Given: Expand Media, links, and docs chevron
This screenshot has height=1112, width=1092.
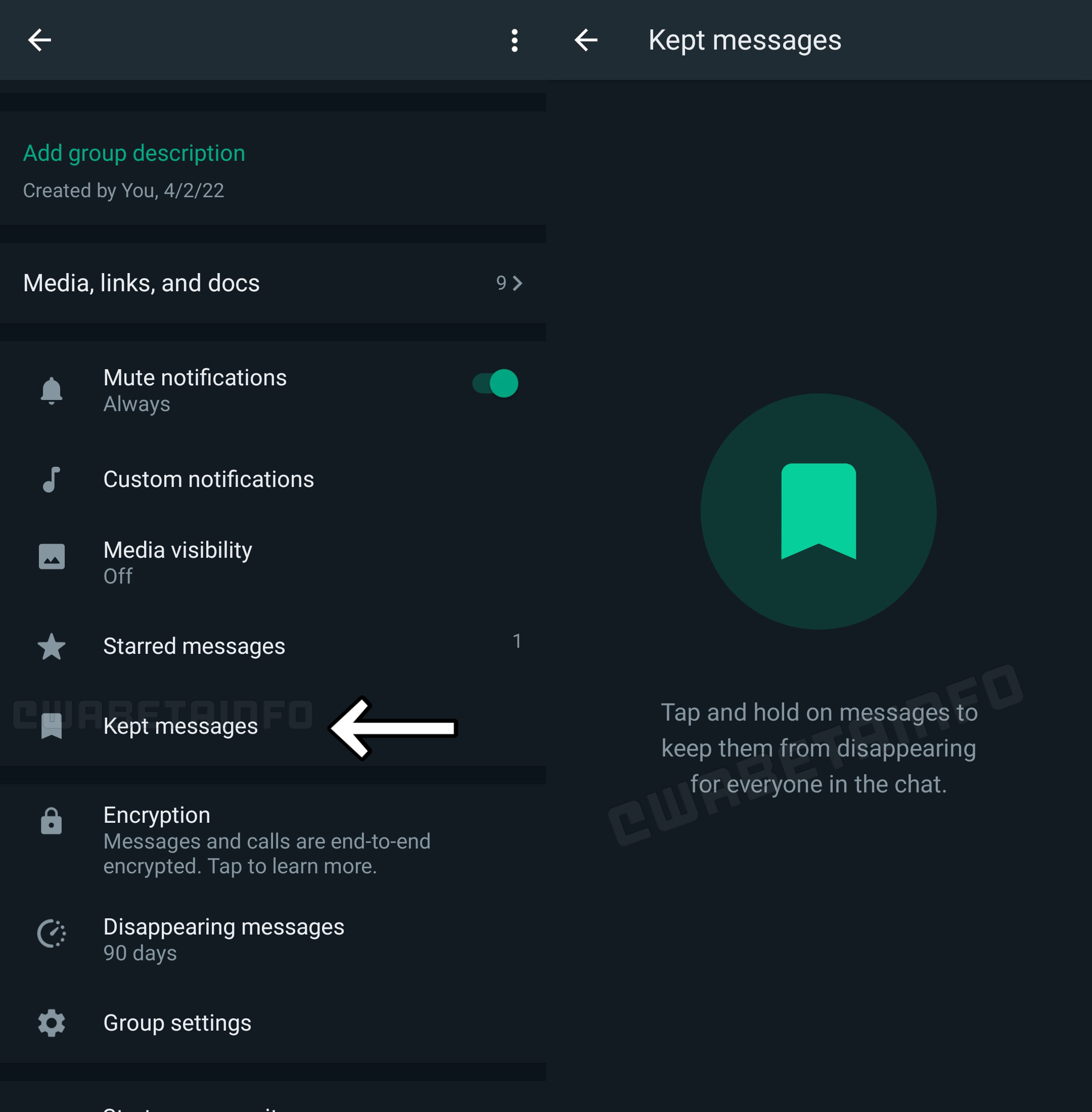Looking at the screenshot, I should click(x=517, y=283).
